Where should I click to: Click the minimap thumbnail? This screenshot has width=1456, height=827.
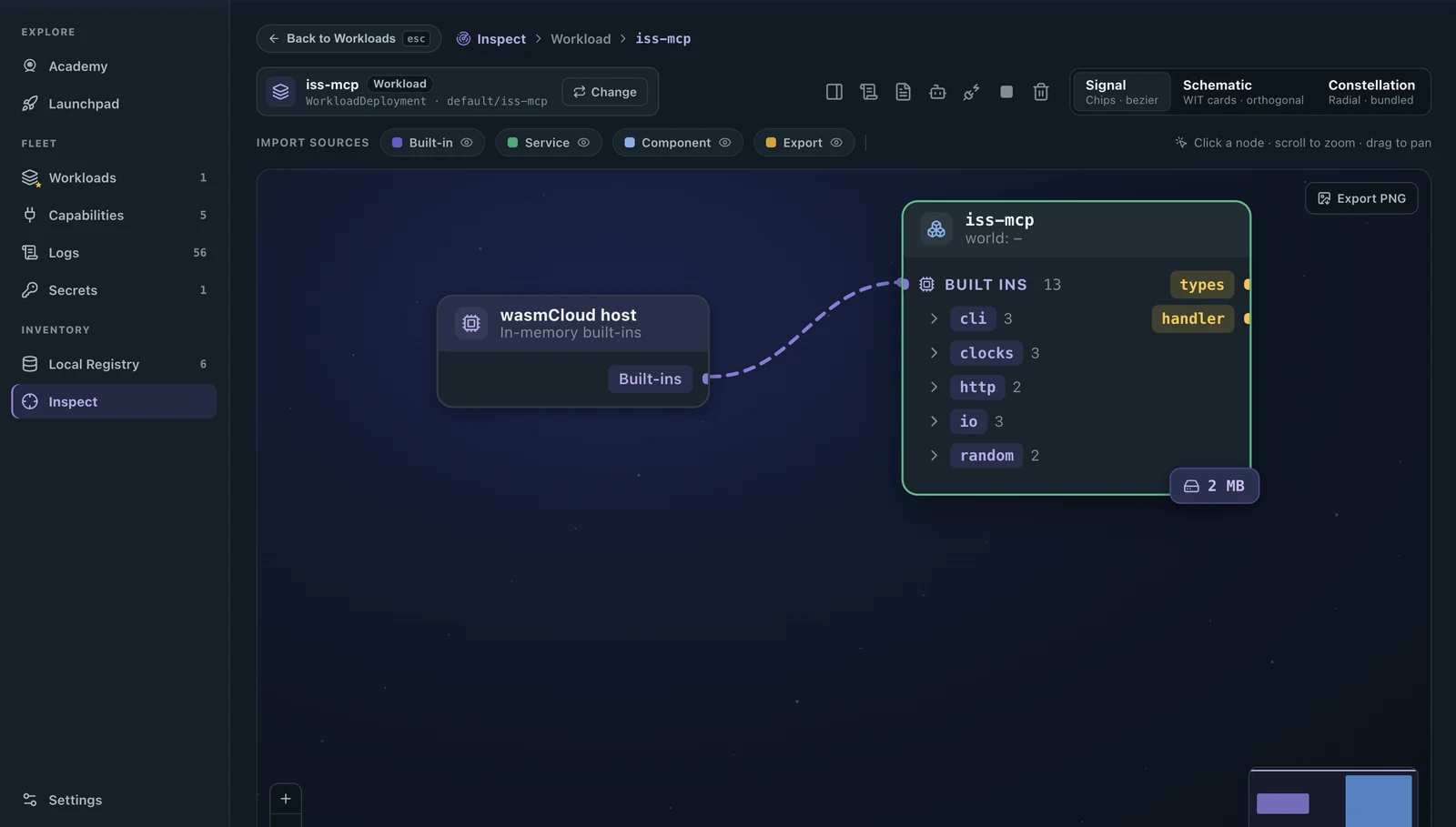pyautogui.click(x=1333, y=799)
